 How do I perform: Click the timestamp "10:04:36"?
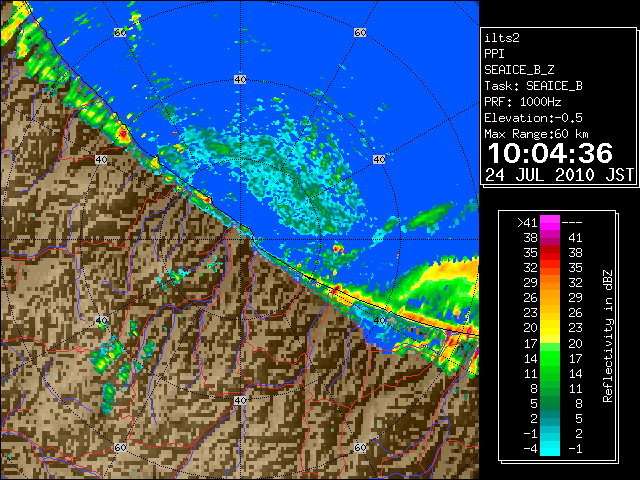(x=550, y=153)
